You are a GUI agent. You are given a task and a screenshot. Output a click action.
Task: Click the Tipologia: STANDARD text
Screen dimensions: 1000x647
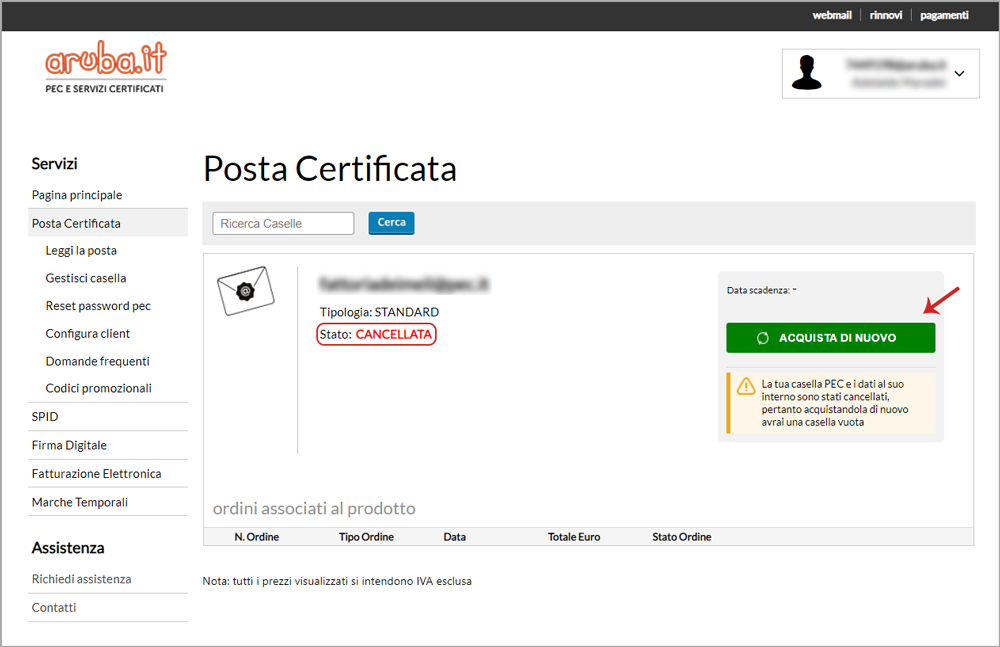pyautogui.click(x=379, y=312)
